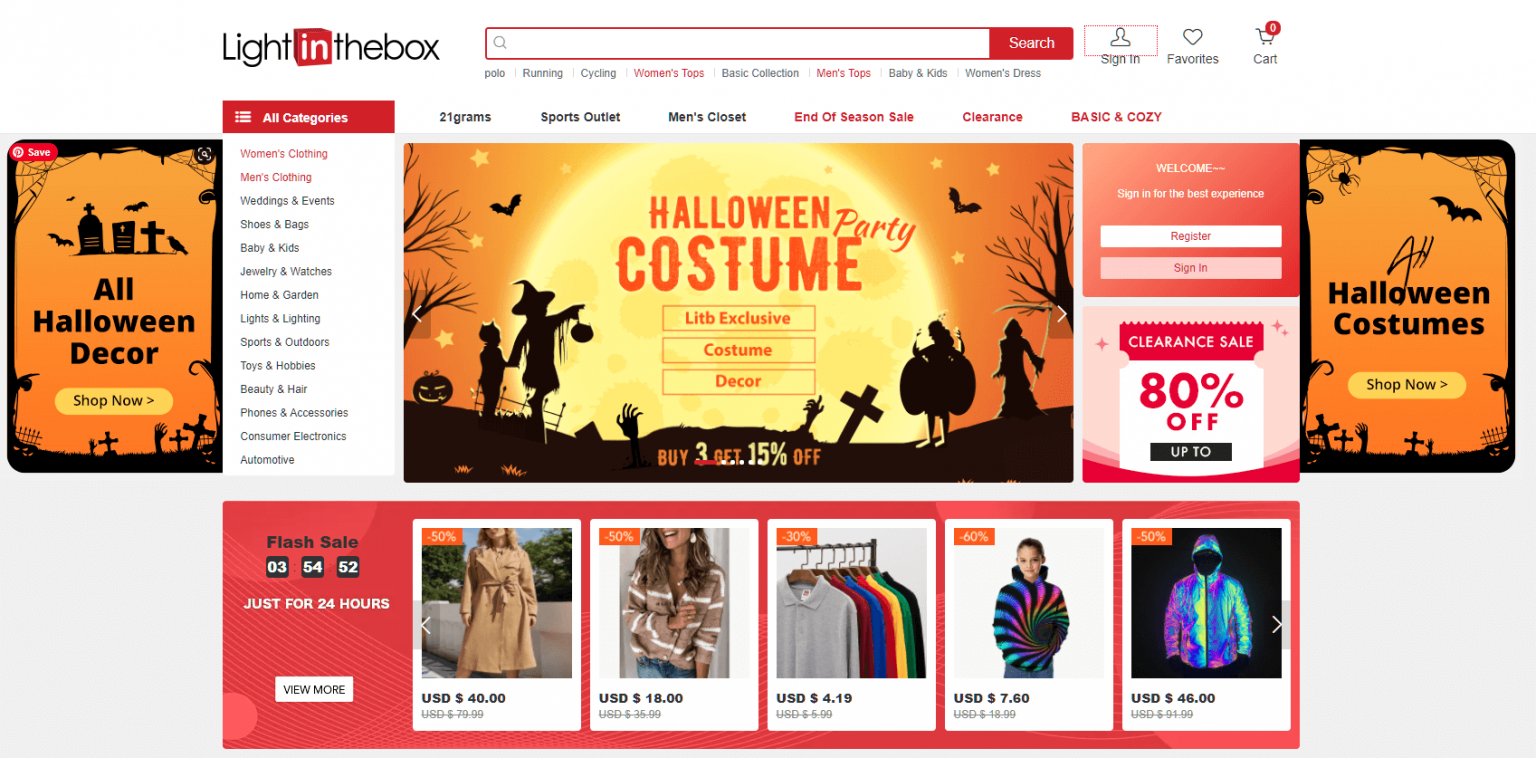Open the Sign In user icon
1536x758 pixels.
coord(1120,38)
